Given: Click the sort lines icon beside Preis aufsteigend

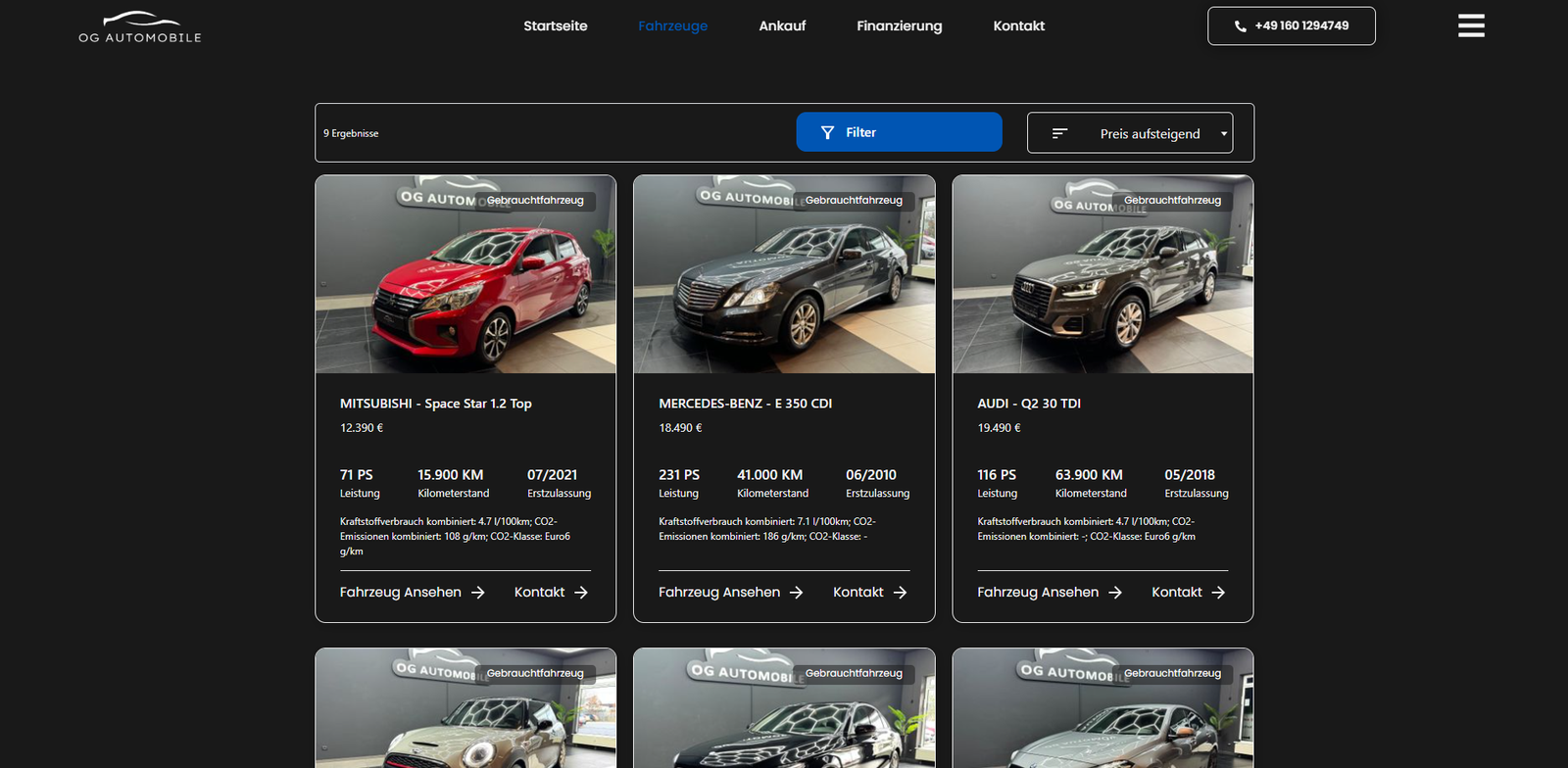Looking at the screenshot, I should point(1059,133).
